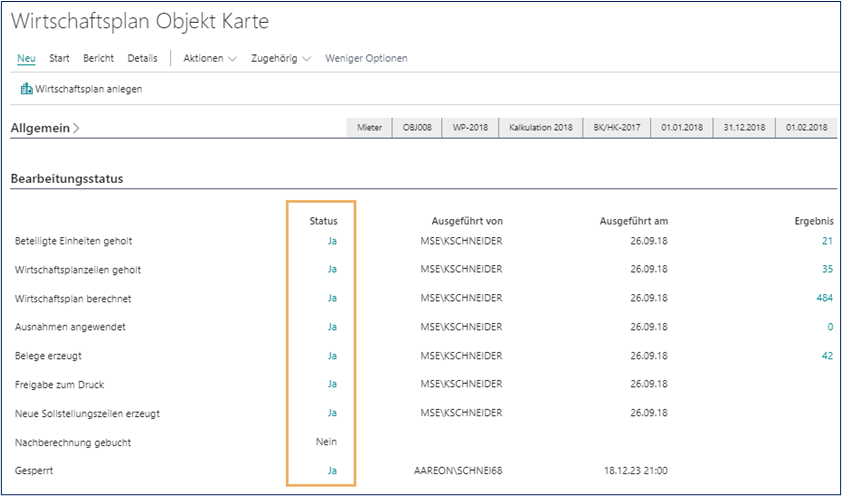Viewport: 842px width, 496px height.
Task: Click Nein status for Nachberechnung gebucht
Action: pos(327,441)
